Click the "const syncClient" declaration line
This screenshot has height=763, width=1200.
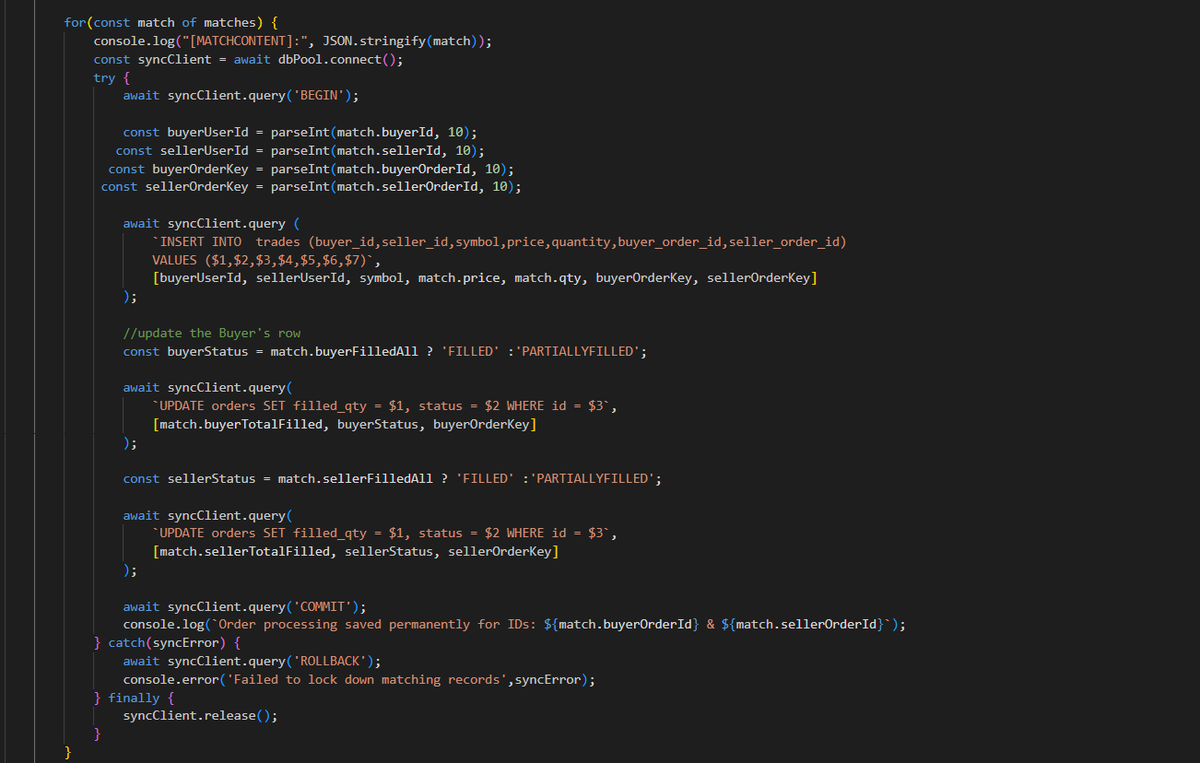(x=248, y=59)
